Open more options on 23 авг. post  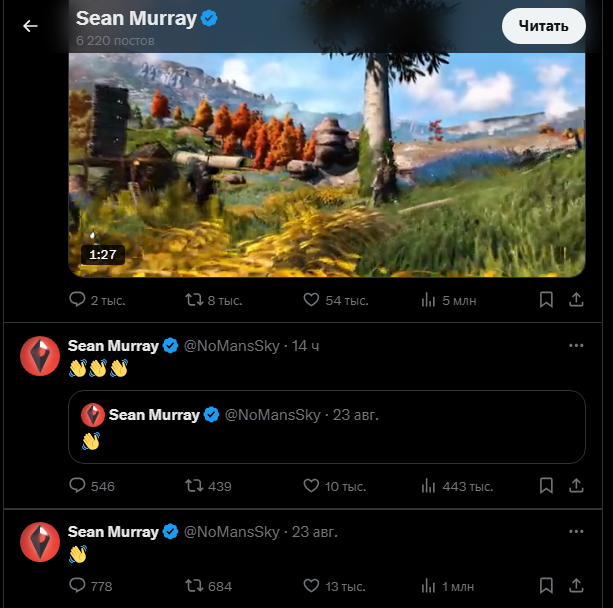(576, 532)
